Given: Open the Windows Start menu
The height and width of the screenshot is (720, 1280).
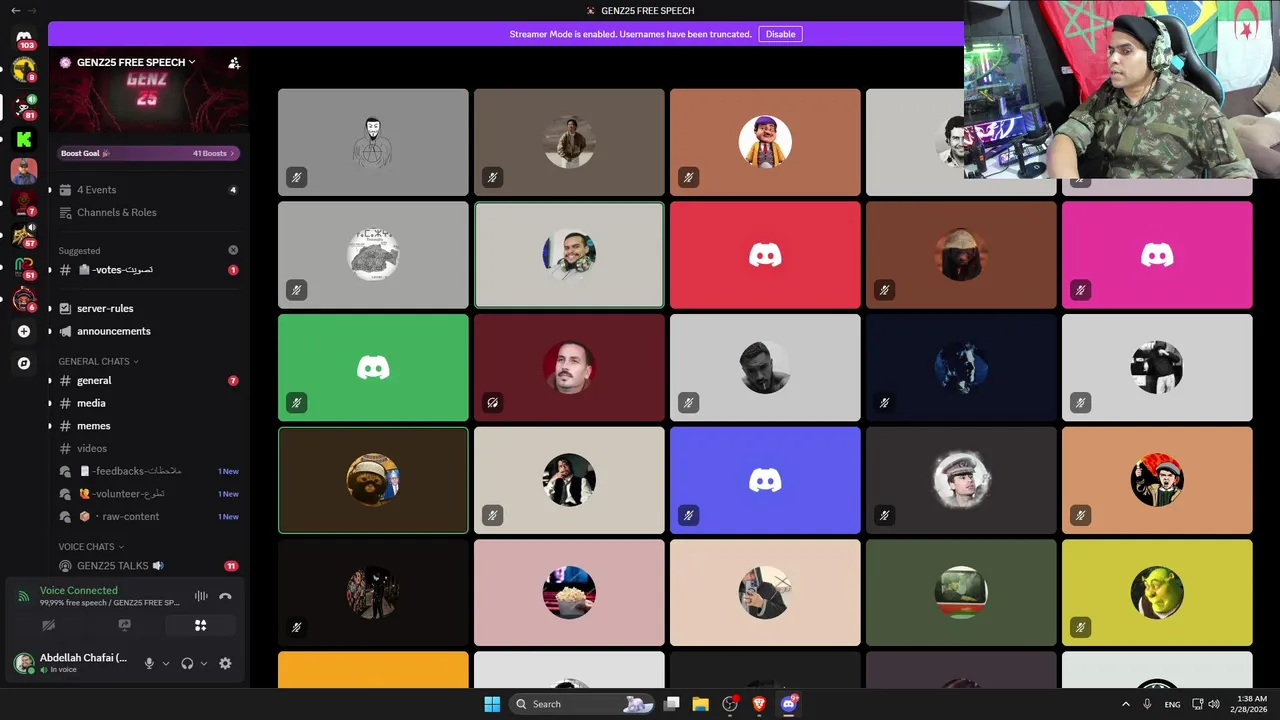Looking at the screenshot, I should click(x=492, y=704).
